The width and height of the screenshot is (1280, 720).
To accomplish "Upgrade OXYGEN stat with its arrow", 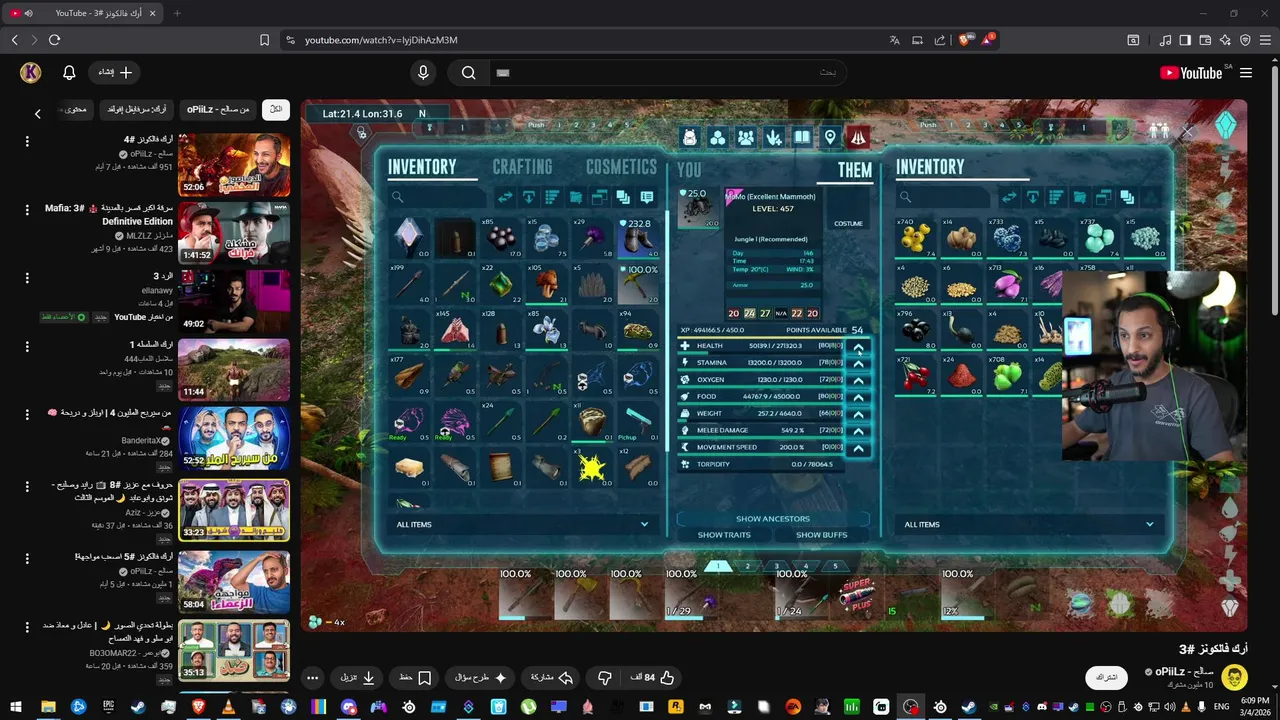I will coord(858,380).
